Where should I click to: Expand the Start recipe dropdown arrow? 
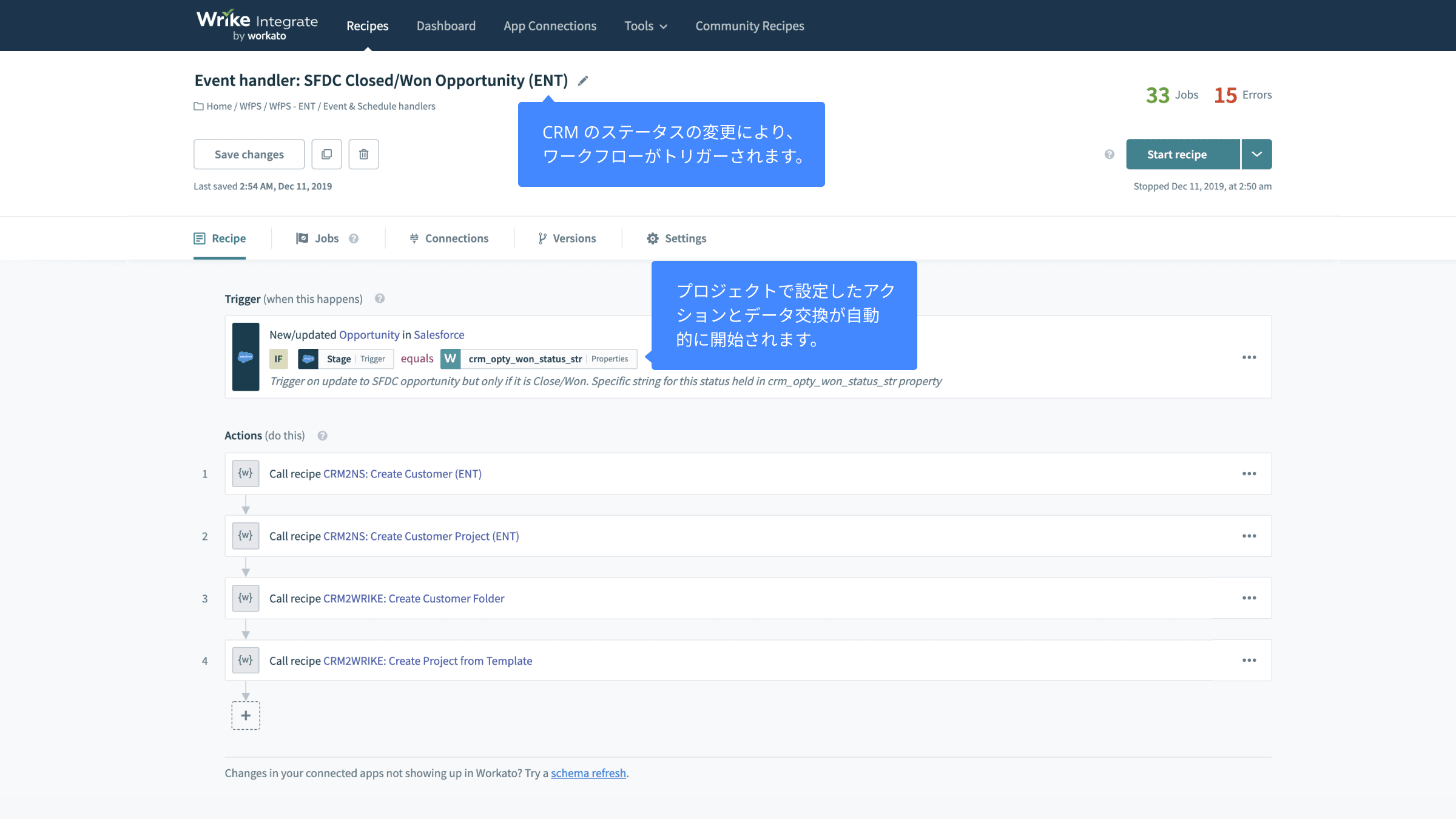coord(1257,154)
